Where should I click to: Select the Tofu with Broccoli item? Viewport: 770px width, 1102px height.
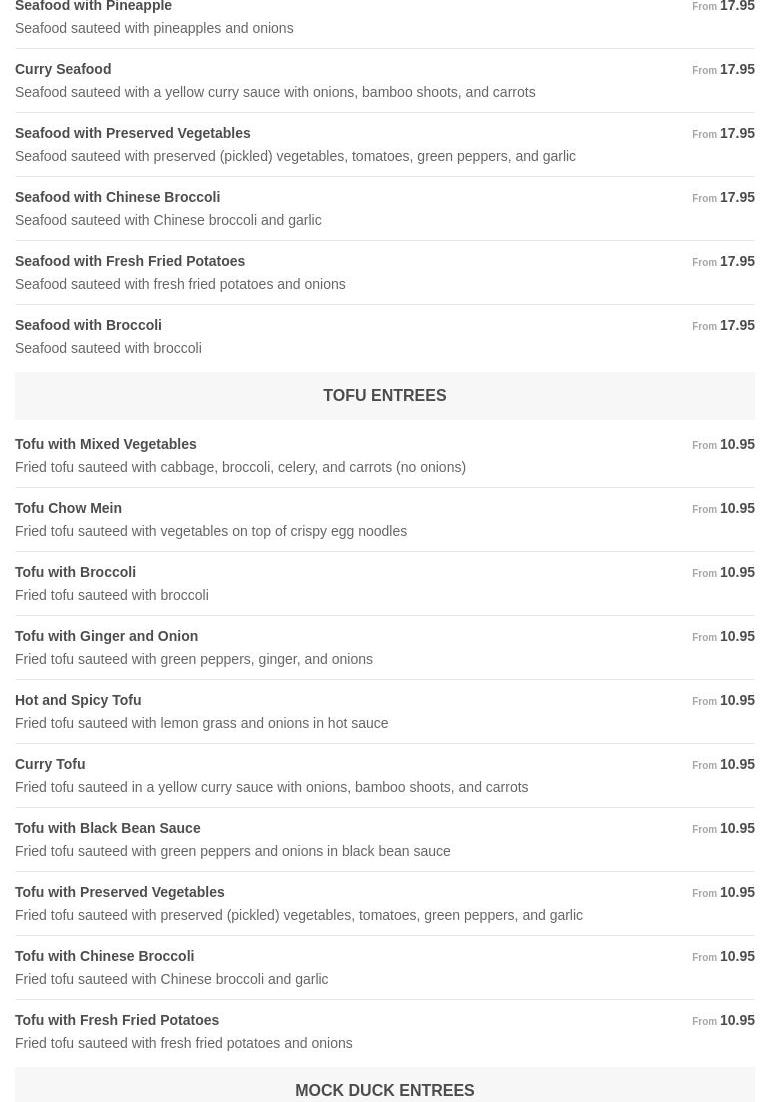point(75,572)
